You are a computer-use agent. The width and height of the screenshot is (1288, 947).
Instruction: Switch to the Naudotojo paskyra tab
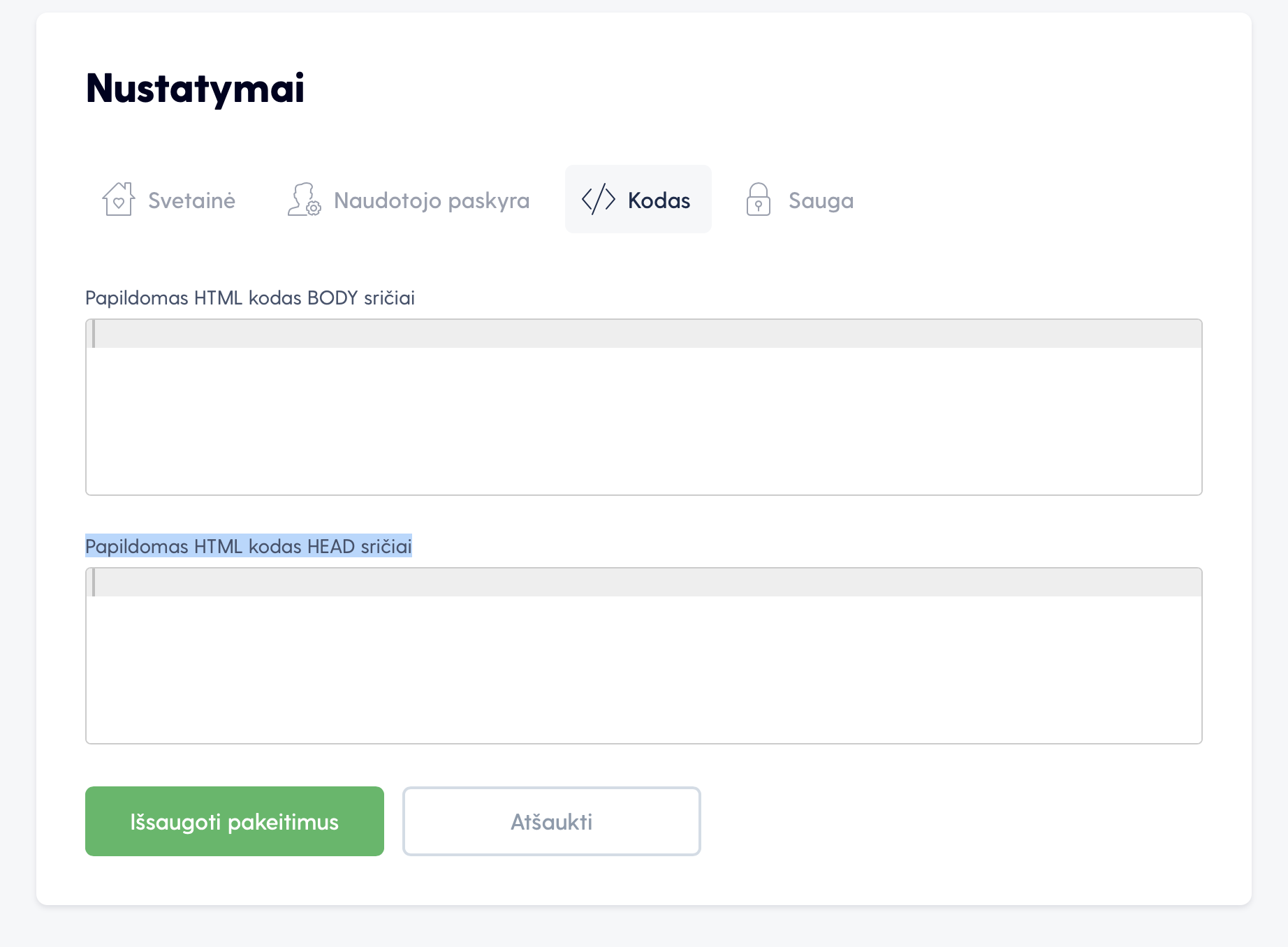[409, 200]
